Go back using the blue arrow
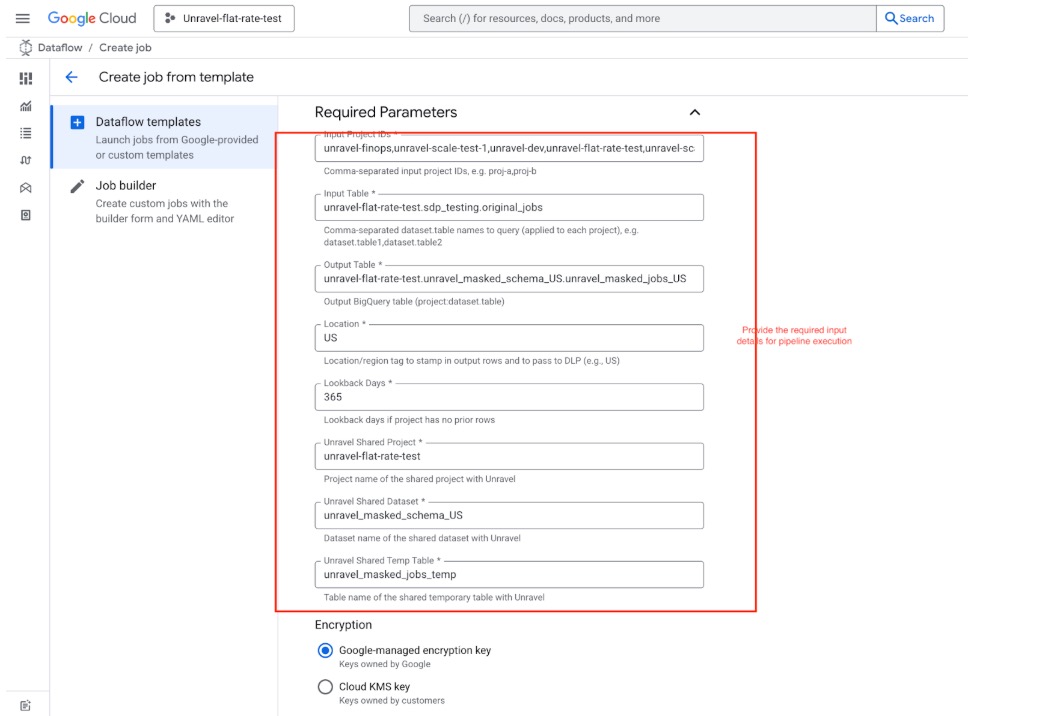The width and height of the screenshot is (1056, 716). coord(71,77)
